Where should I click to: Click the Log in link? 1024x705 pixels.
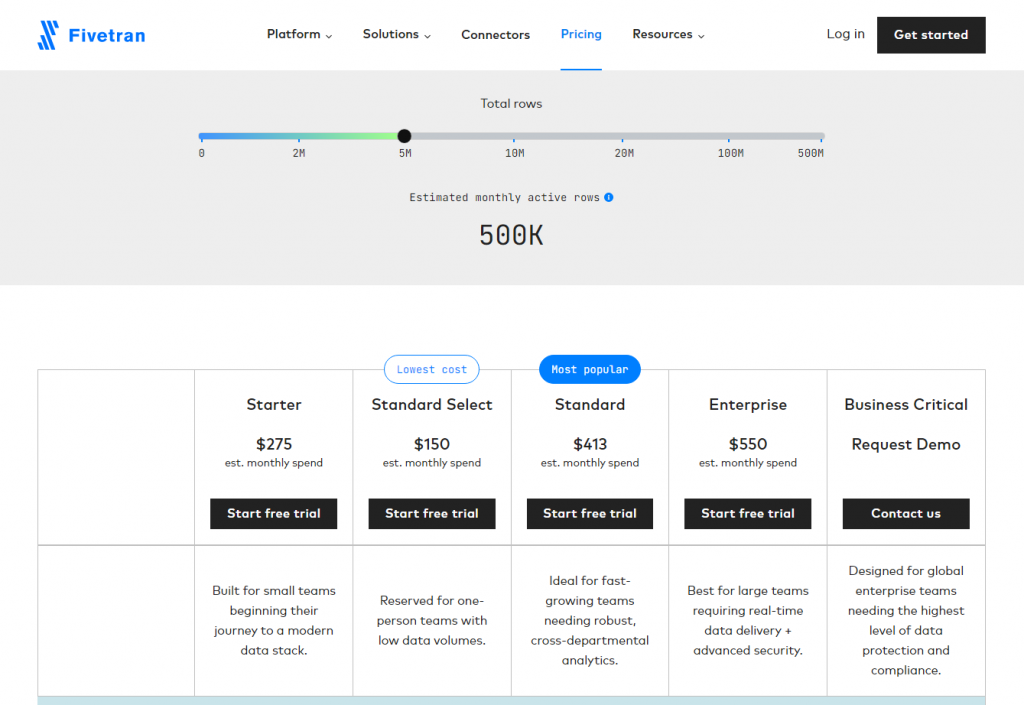point(845,34)
